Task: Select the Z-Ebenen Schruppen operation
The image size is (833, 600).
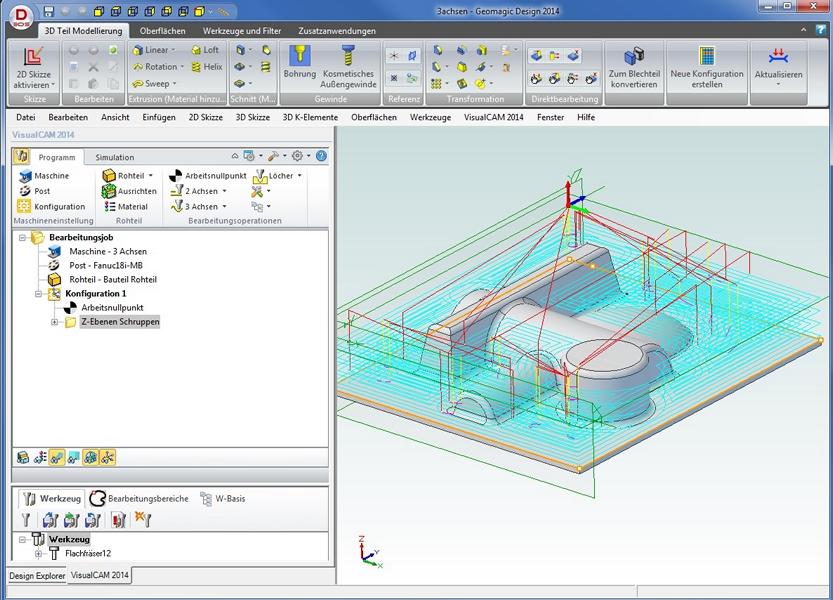Action: click(x=120, y=322)
